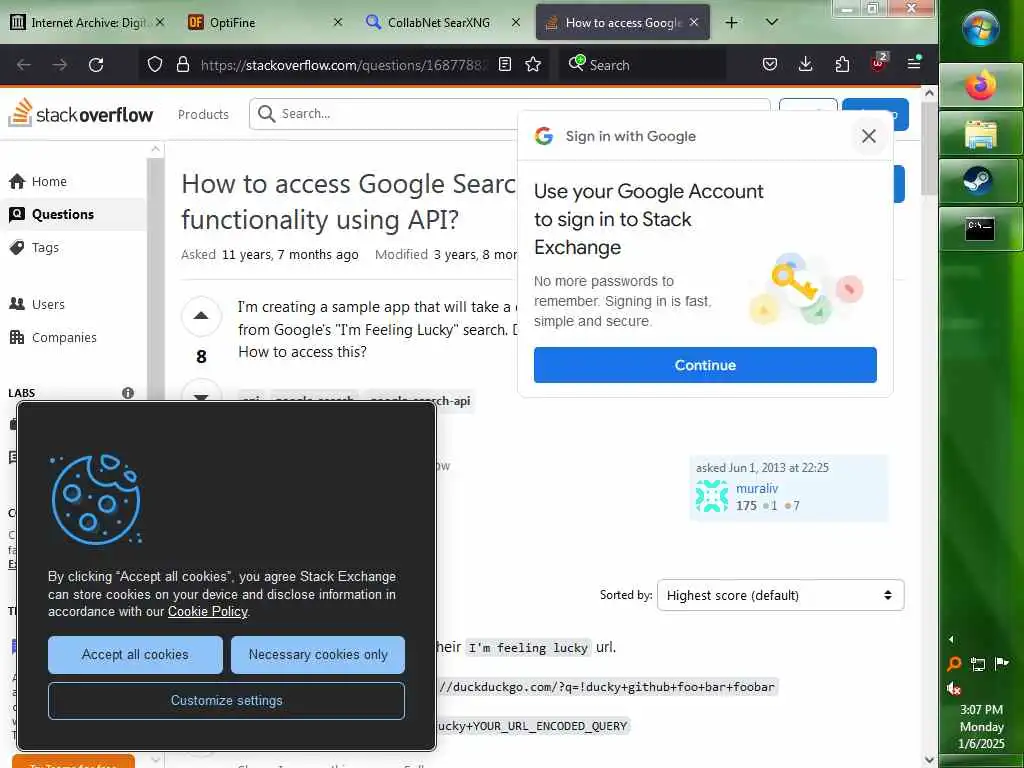This screenshot has width=1024, height=768.
Task: Click Accept all cookies
Action: (135, 655)
